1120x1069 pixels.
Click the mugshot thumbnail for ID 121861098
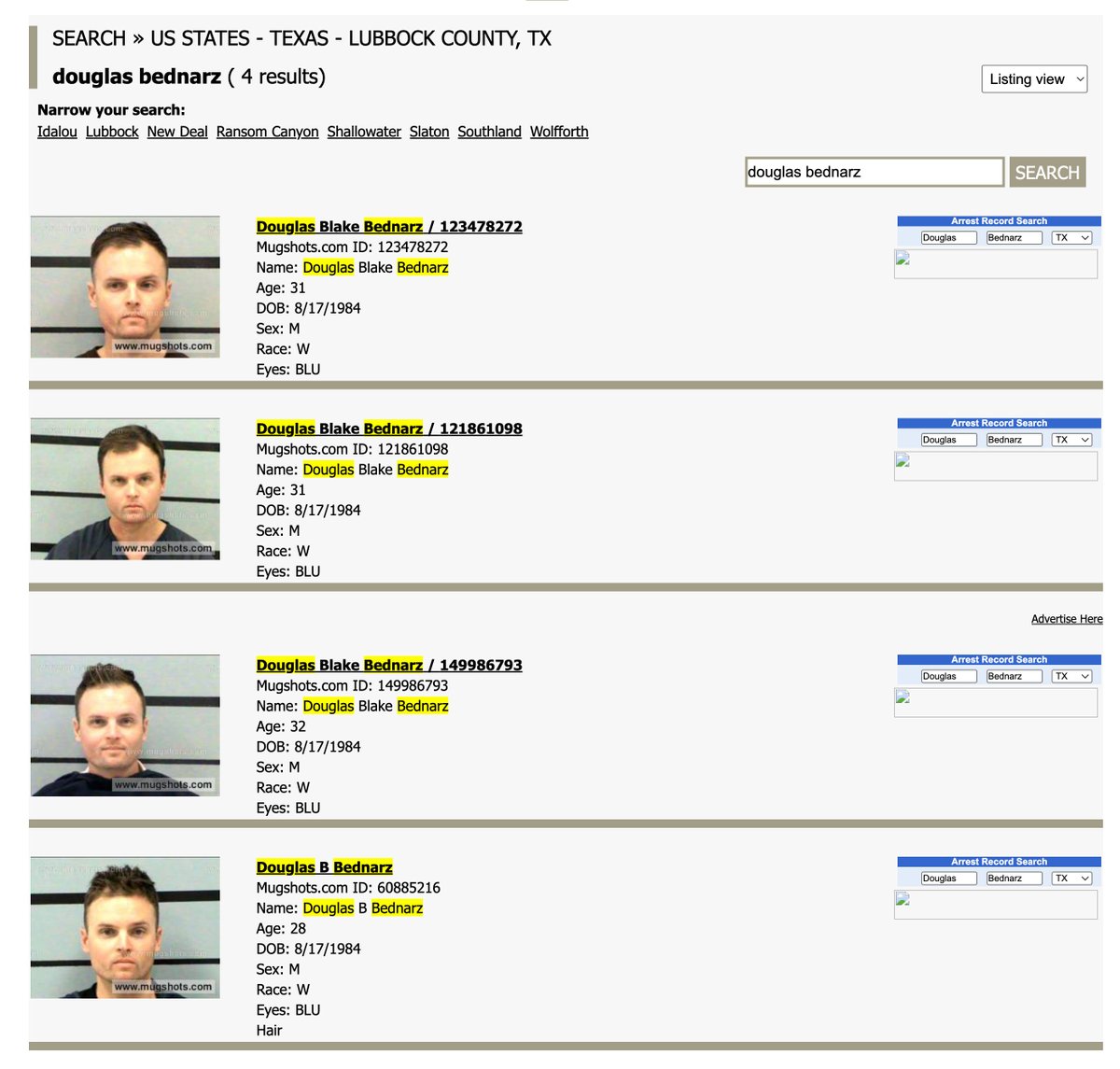pyautogui.click(x=125, y=489)
